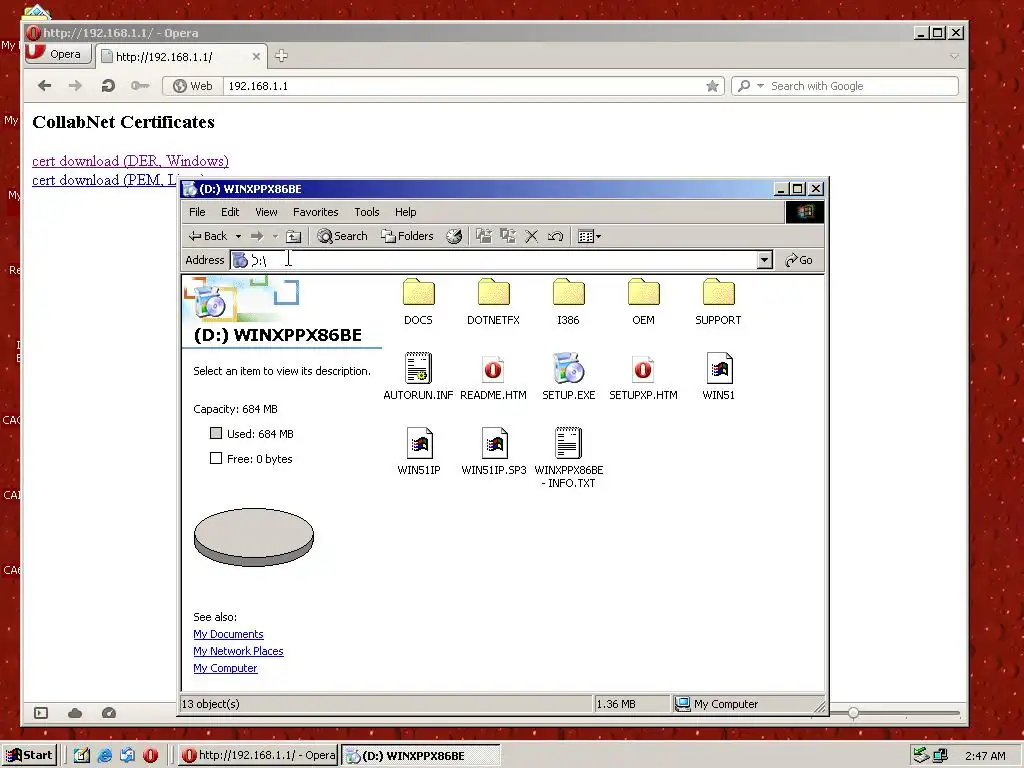Open the Help menu

[x=405, y=212]
